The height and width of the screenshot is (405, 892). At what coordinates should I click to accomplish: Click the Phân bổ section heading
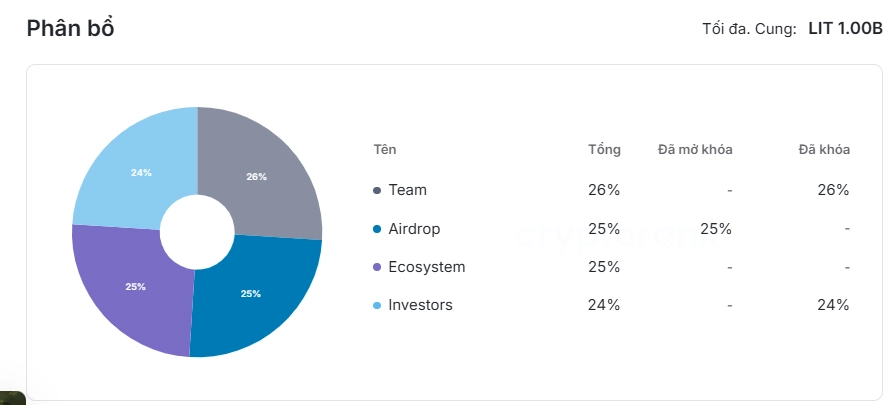pos(70,29)
